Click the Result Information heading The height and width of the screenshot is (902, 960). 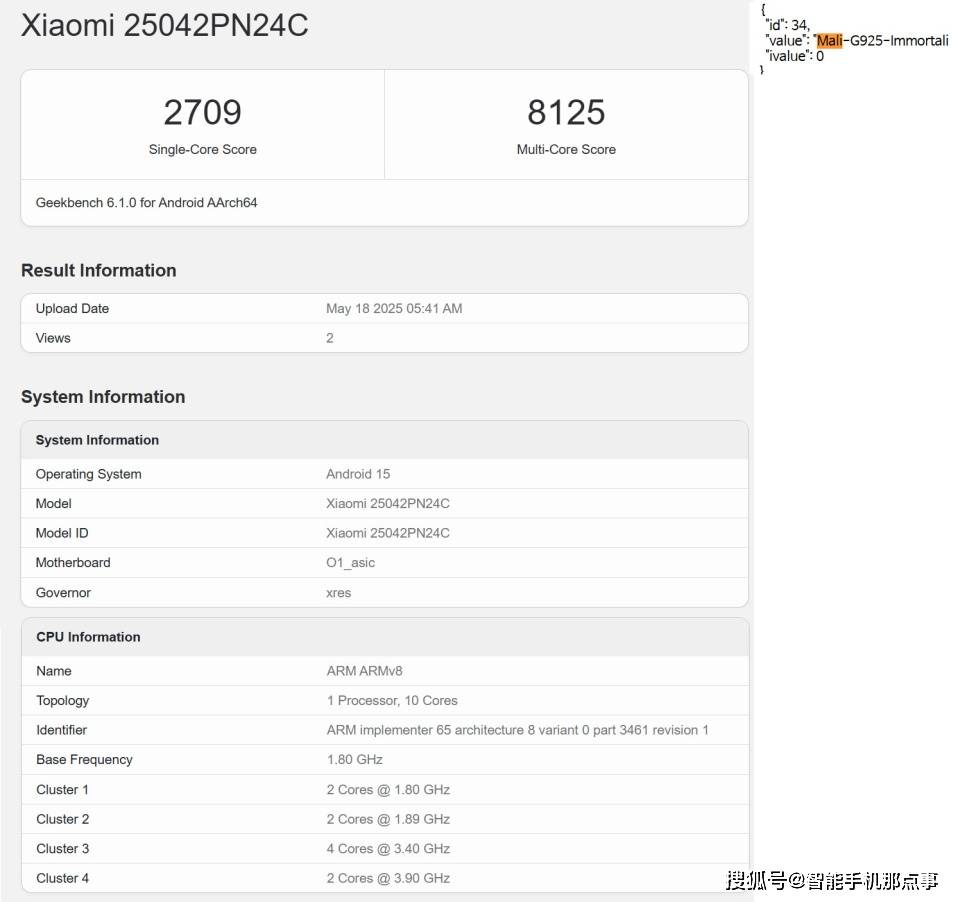click(99, 271)
